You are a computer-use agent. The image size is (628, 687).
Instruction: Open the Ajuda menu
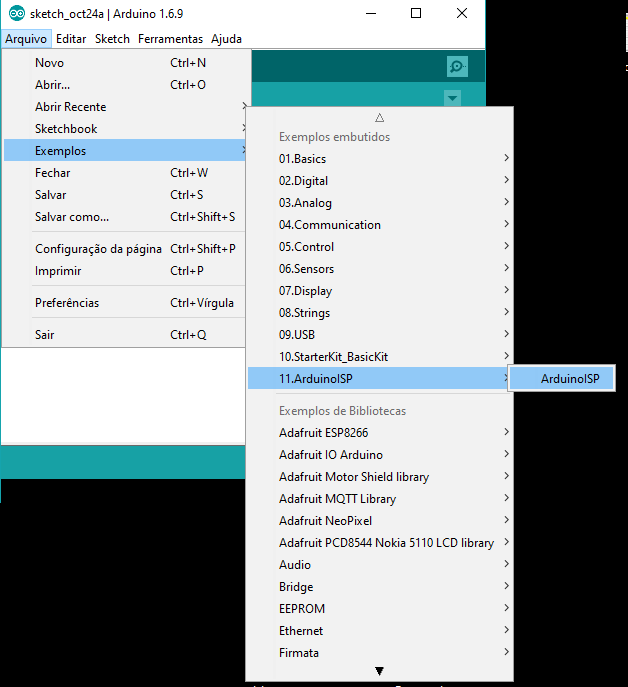pyautogui.click(x=226, y=39)
